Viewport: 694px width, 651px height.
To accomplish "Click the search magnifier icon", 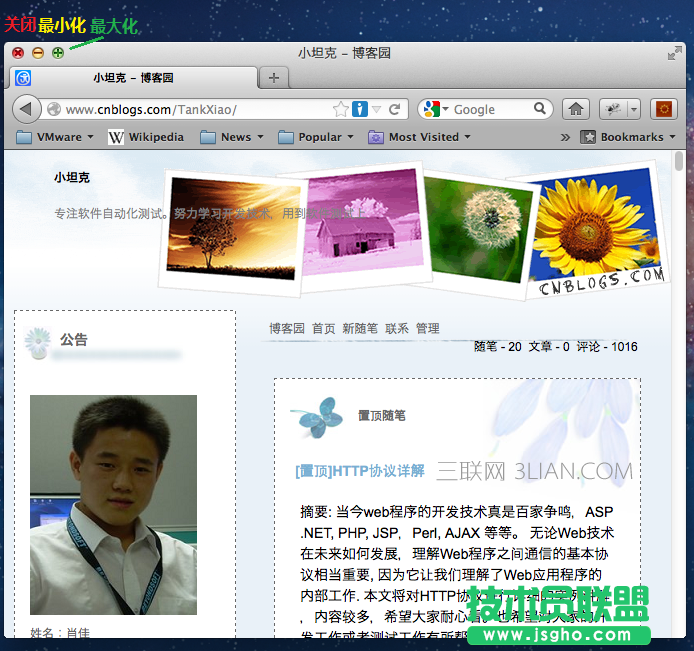I will pos(540,108).
